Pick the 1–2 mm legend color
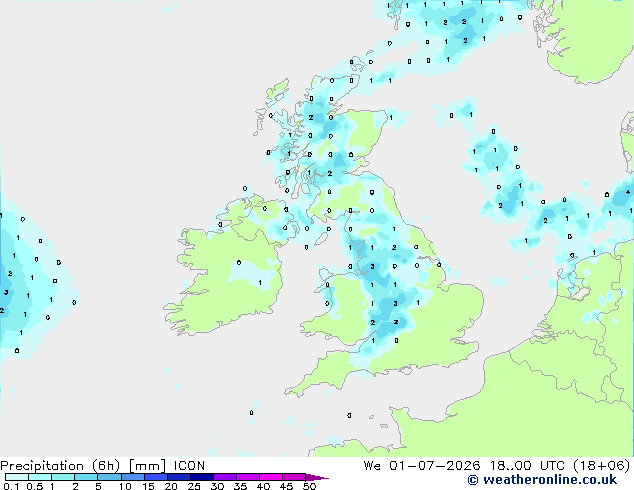This screenshot has height=490, width=634. (63, 477)
